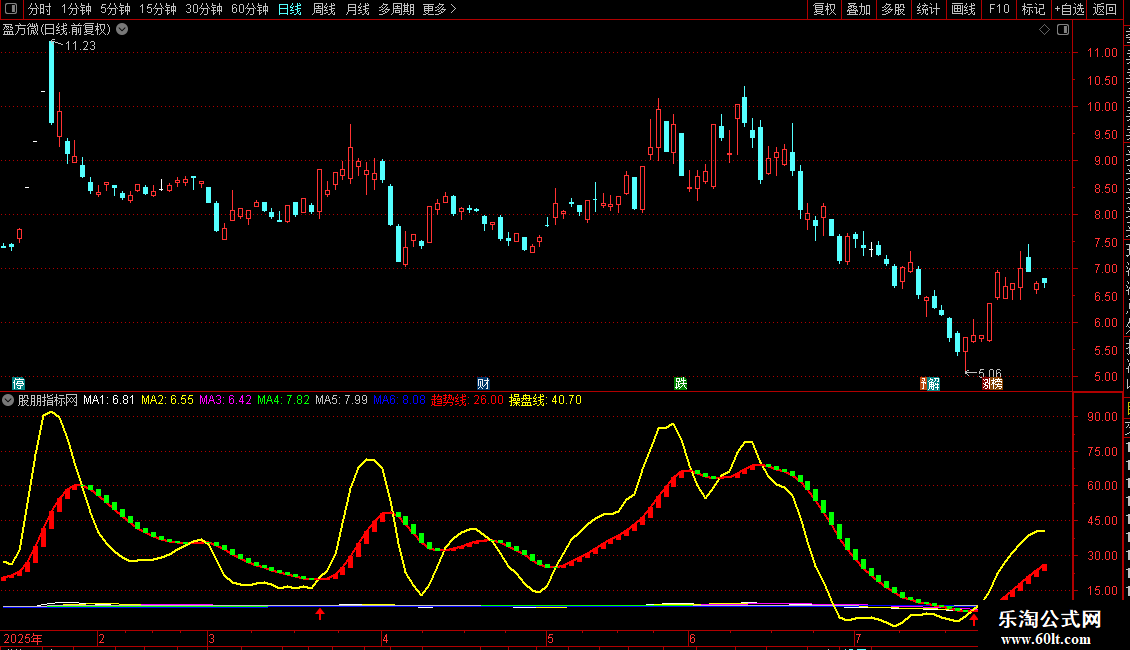Click the 复权 adjustment button
The width and height of the screenshot is (1130, 650).
click(x=824, y=9)
